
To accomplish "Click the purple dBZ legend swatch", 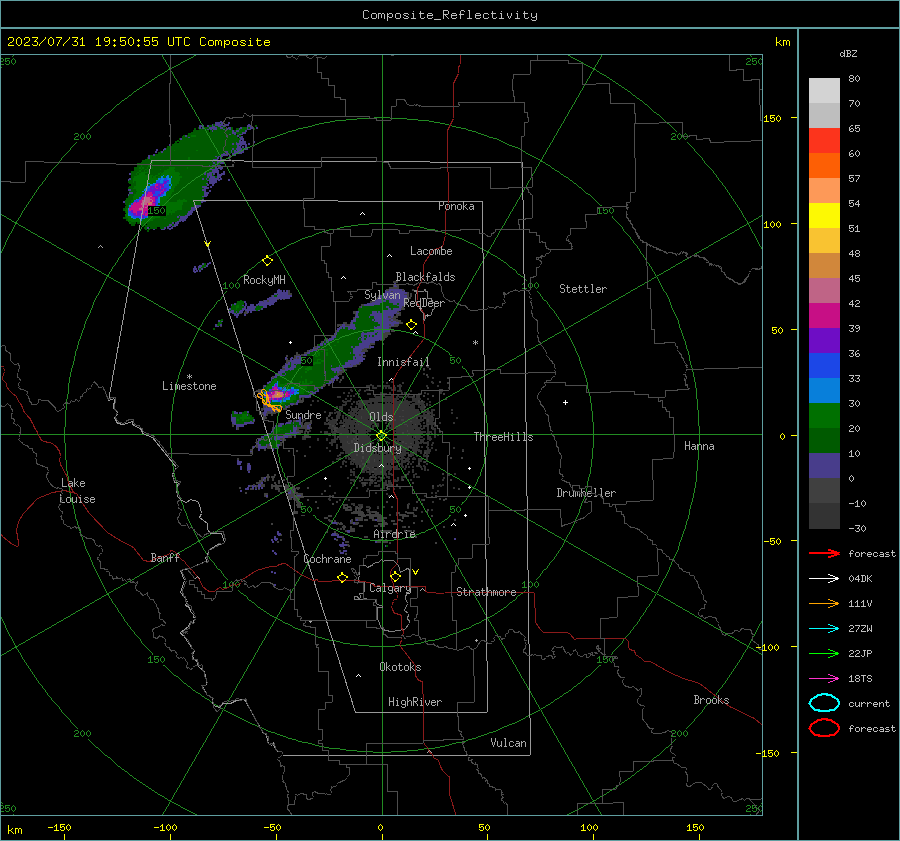I will tap(824, 340).
